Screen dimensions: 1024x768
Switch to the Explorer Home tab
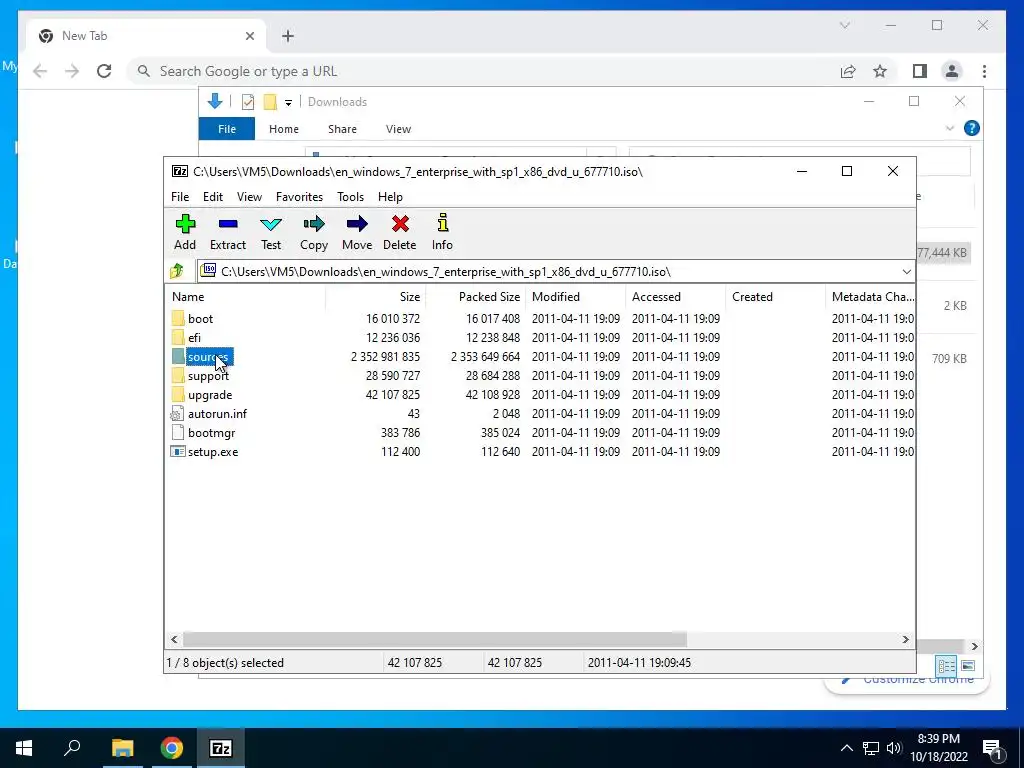point(284,129)
